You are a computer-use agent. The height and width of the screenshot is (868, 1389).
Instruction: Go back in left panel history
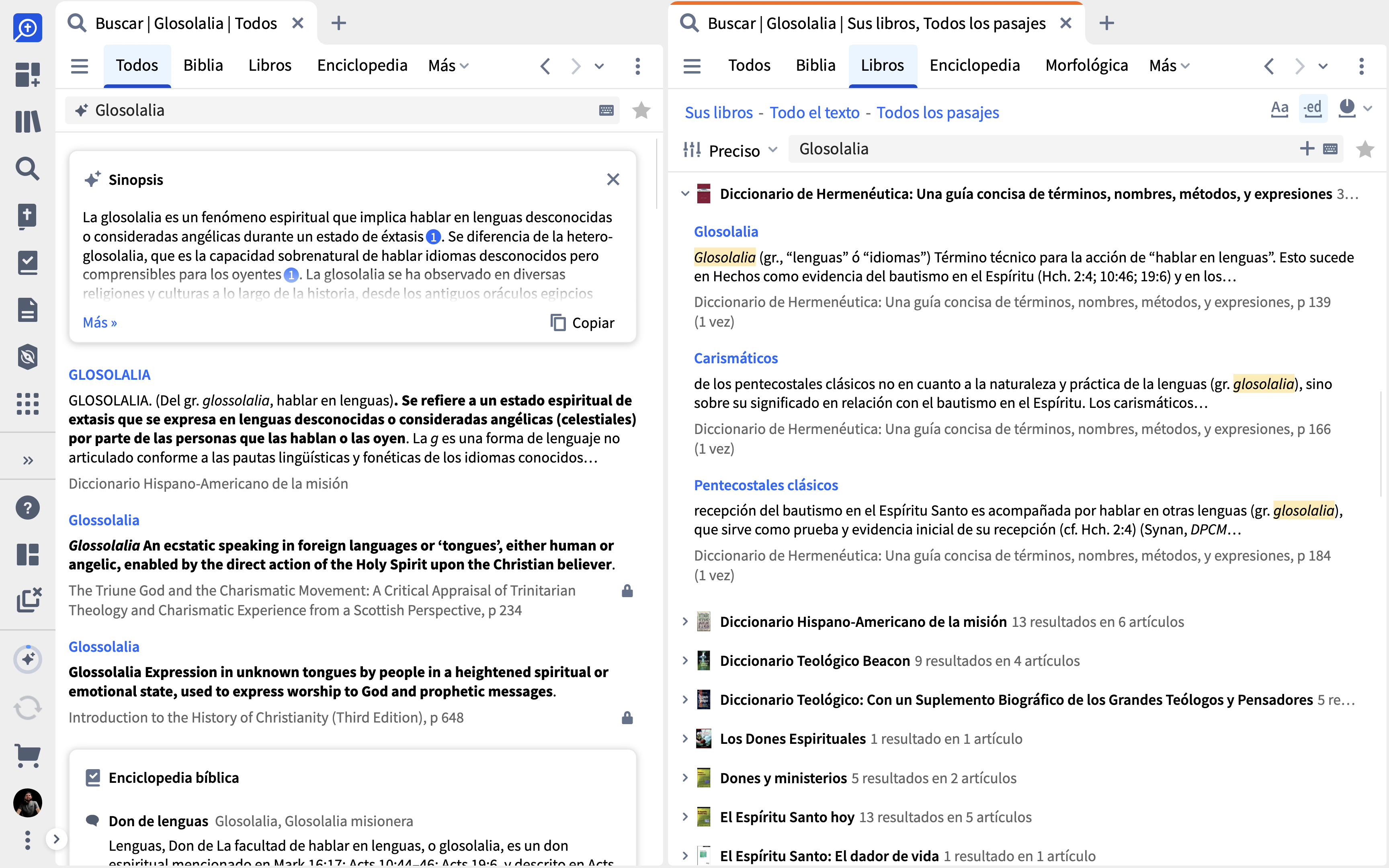tap(545, 66)
